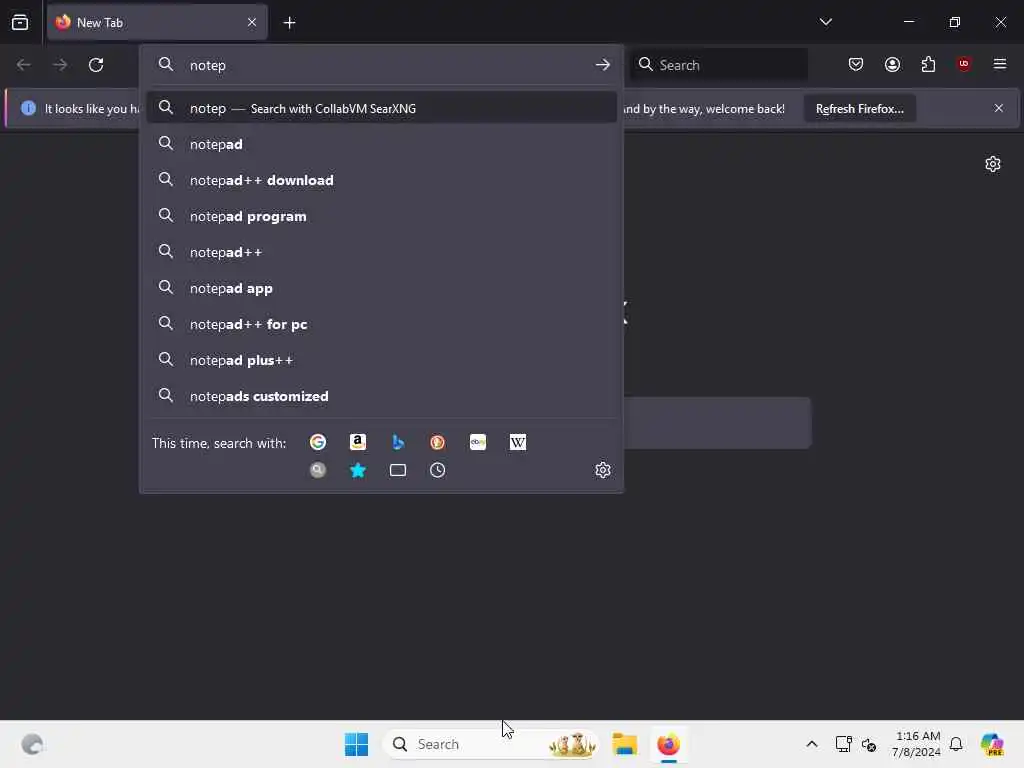
Task: Close the New Tab tab
Action: click(252, 22)
